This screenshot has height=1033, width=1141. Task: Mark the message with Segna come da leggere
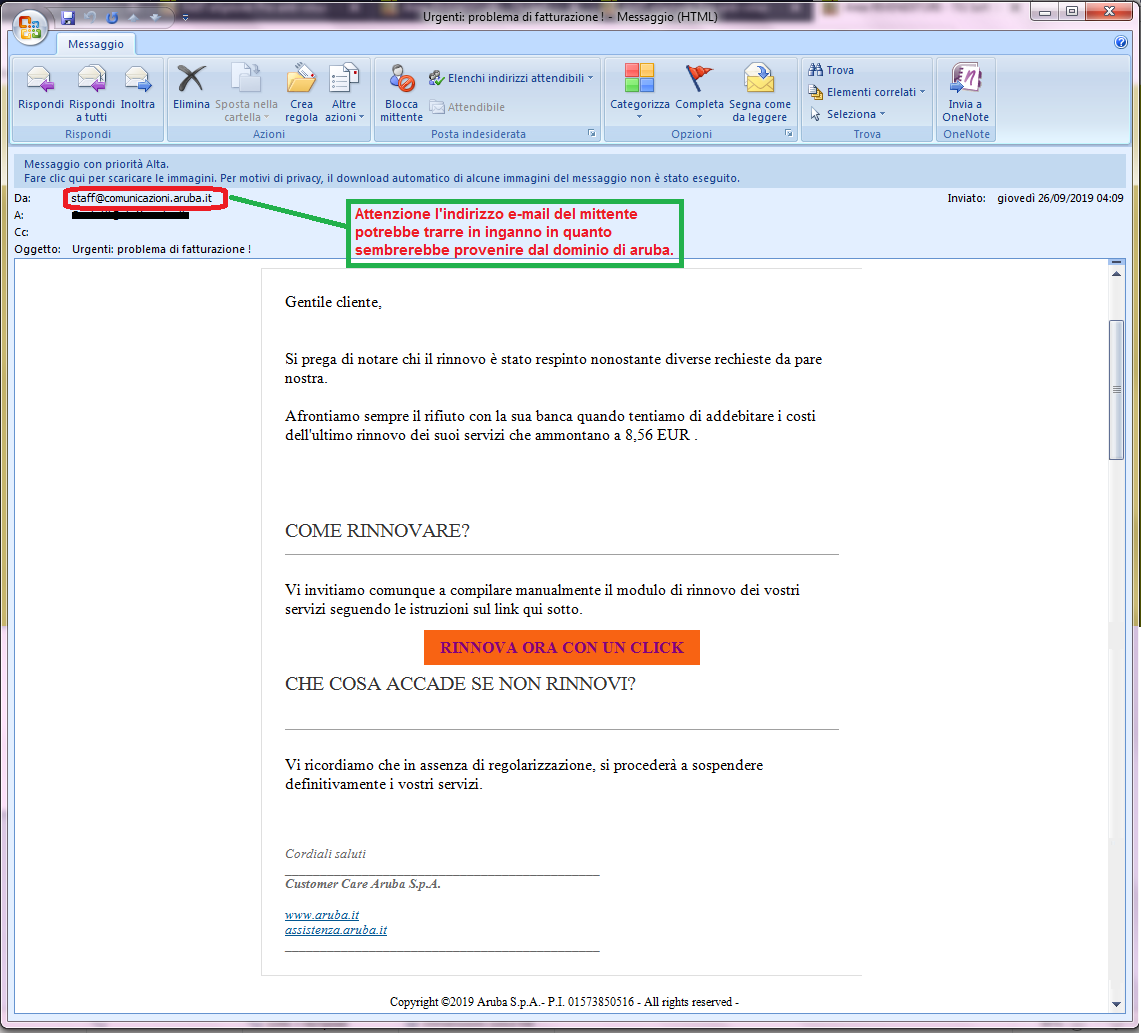tap(760, 92)
